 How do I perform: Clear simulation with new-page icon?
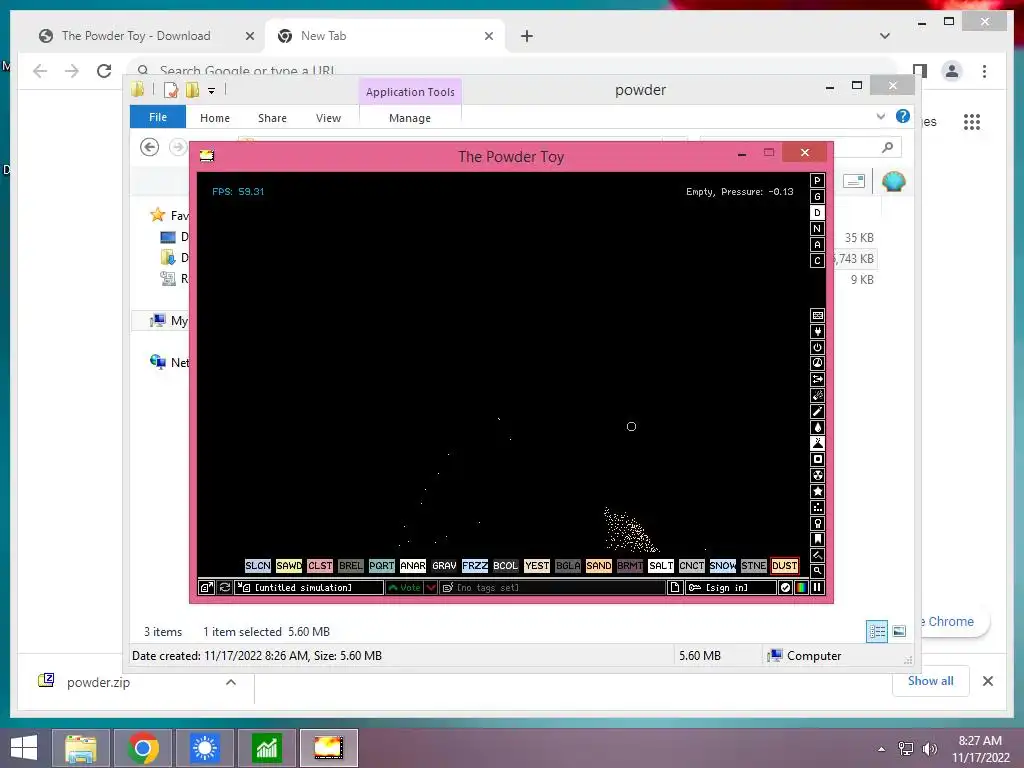pyautogui.click(x=675, y=588)
